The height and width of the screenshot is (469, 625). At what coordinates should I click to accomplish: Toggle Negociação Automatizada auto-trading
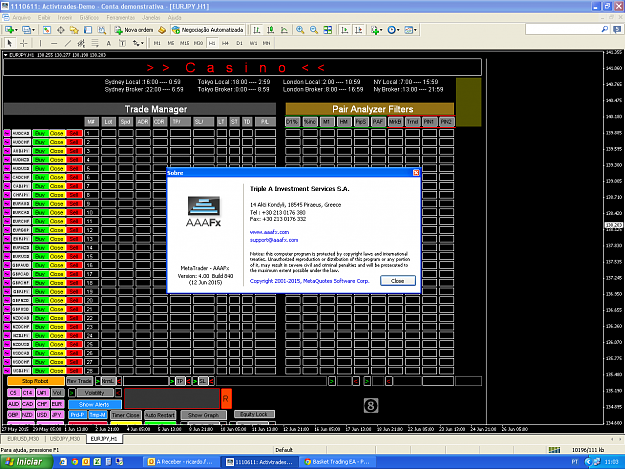tap(208, 30)
